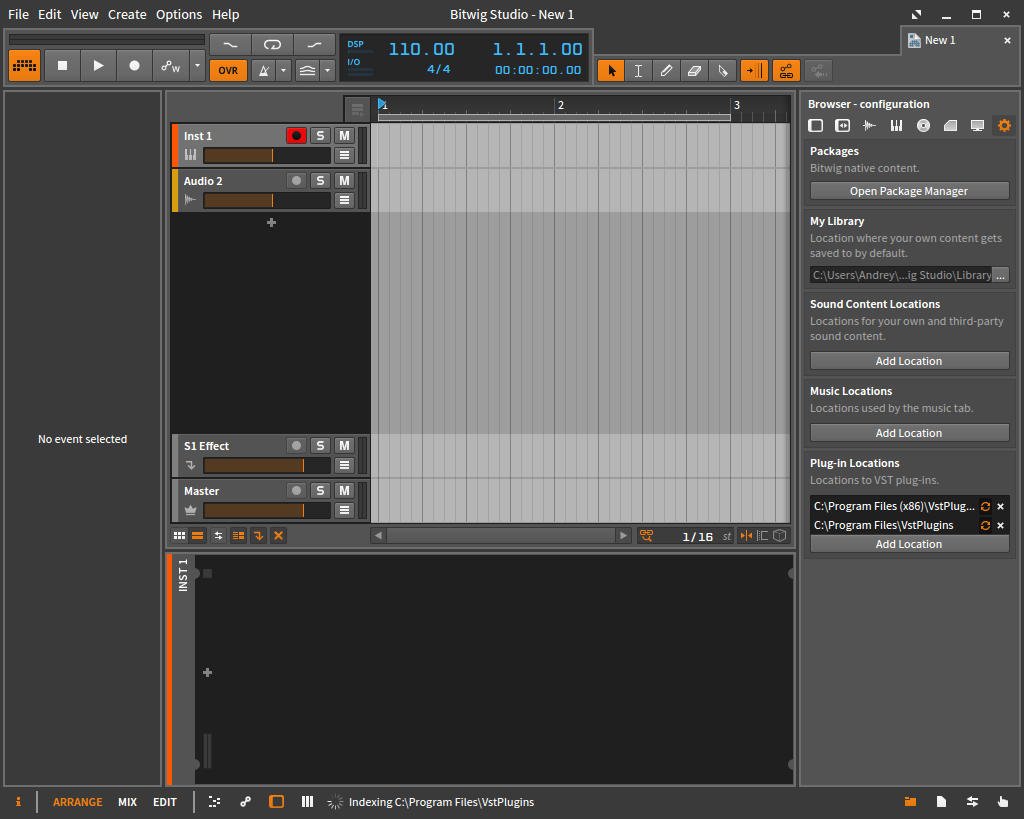Viewport: 1024px width, 819px height.
Task: Mute the Master track
Action: 344,490
